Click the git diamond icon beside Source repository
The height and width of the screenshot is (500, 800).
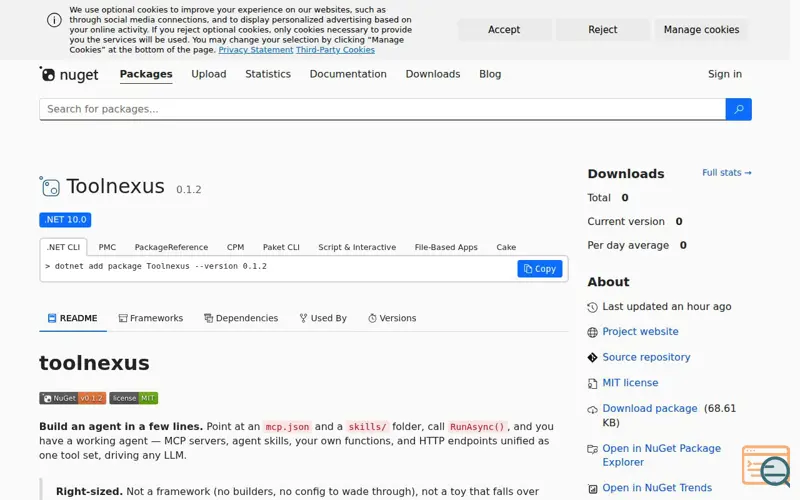coord(592,358)
